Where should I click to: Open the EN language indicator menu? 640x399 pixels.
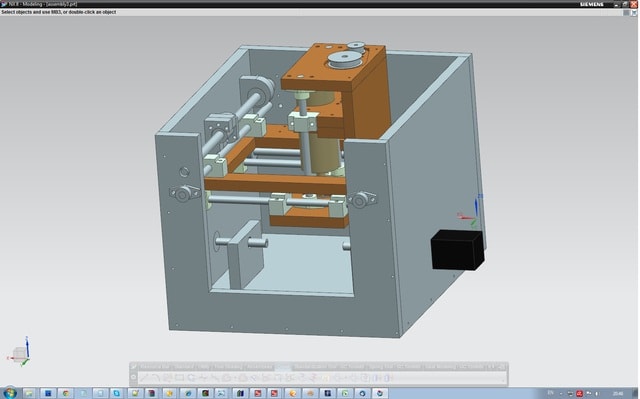551,393
